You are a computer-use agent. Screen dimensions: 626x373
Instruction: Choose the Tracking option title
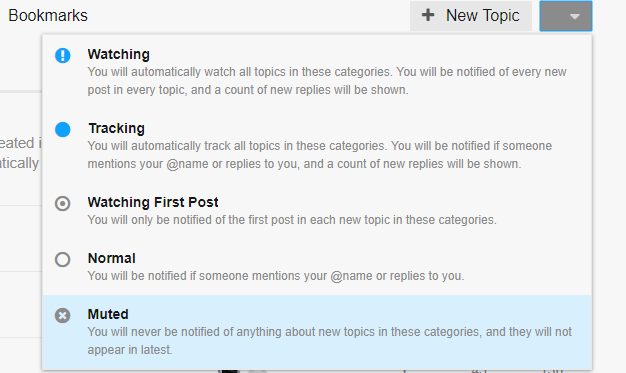(x=116, y=128)
